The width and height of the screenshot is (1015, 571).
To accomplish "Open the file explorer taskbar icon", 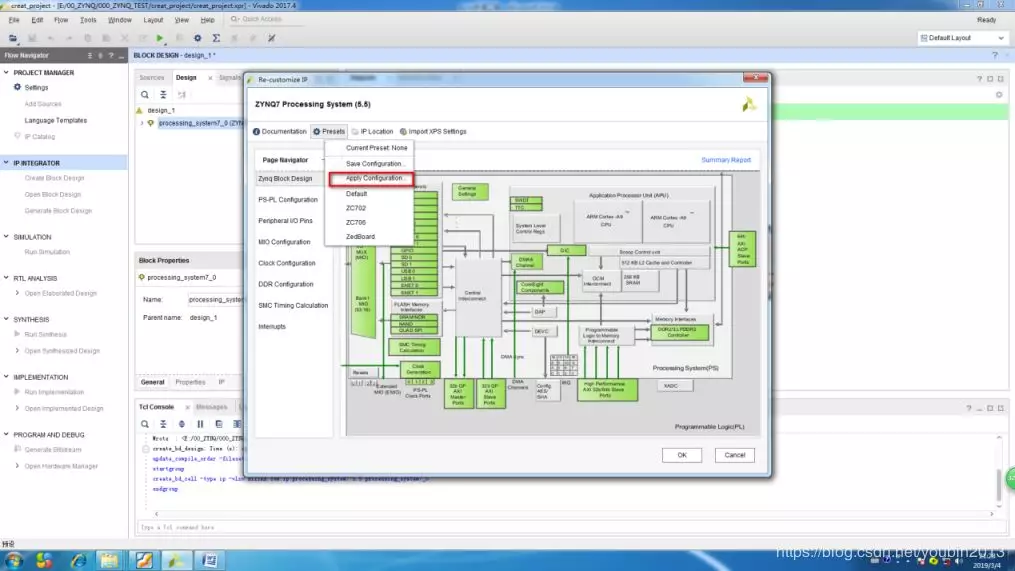I will pos(109,560).
